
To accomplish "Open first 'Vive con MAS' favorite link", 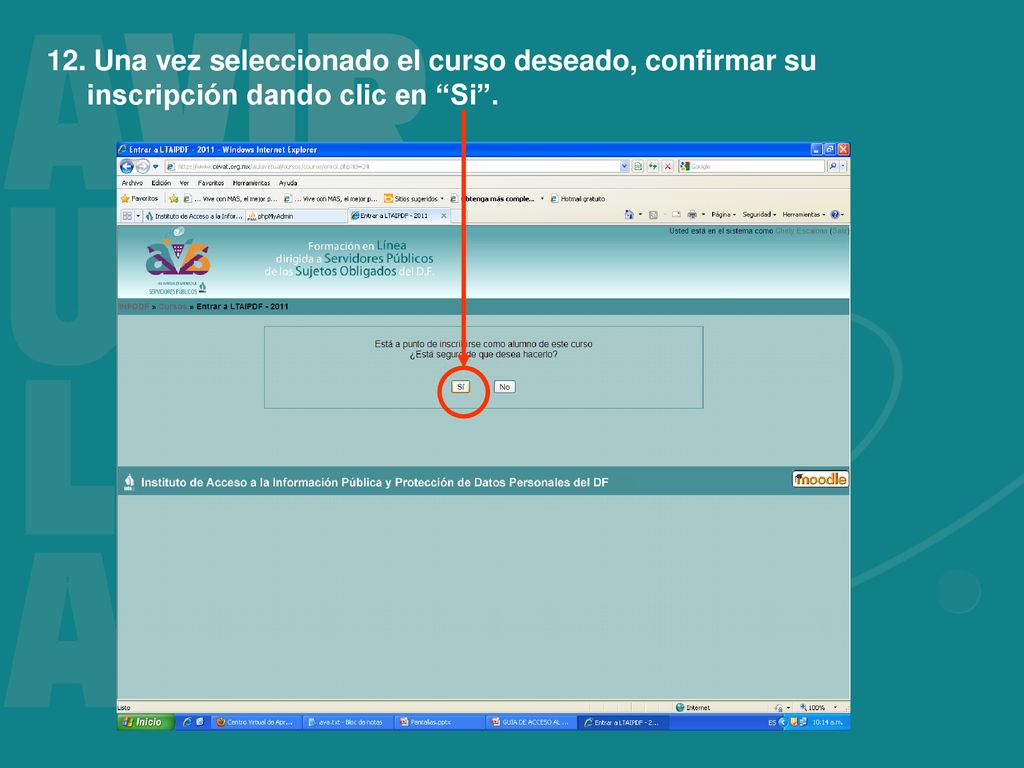I will pos(231,199).
